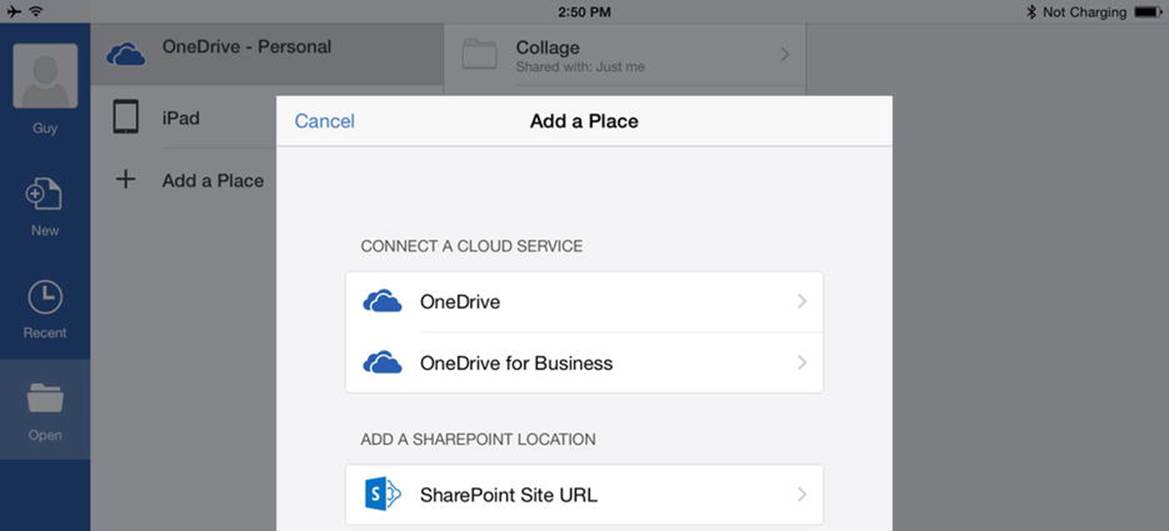1169x531 pixels.
Task: Click the Bluetooth status icon
Action: click(x=1031, y=12)
